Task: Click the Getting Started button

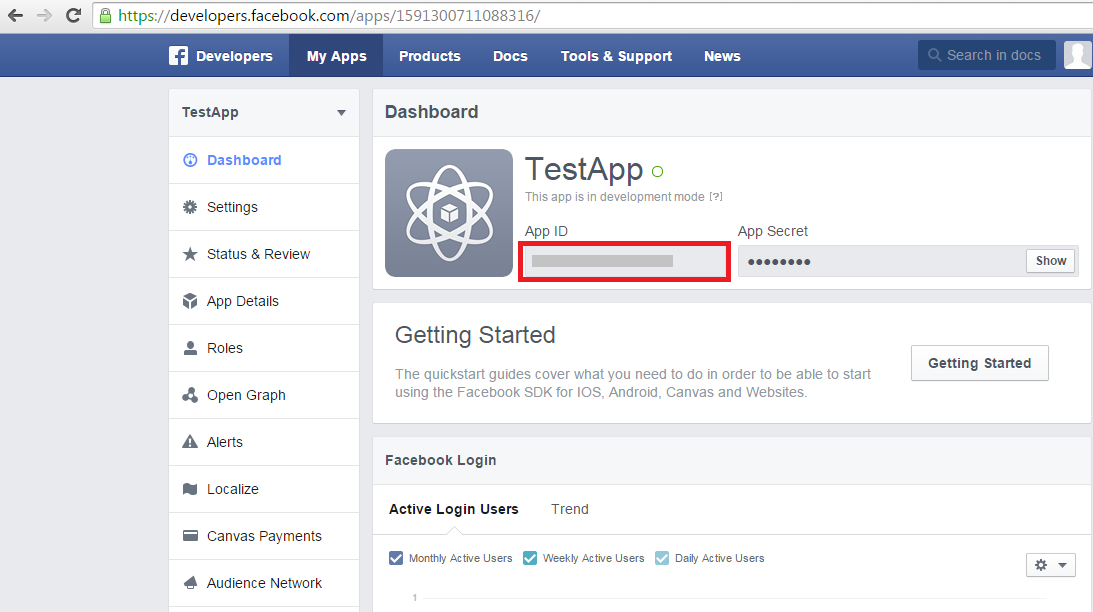Action: click(979, 363)
